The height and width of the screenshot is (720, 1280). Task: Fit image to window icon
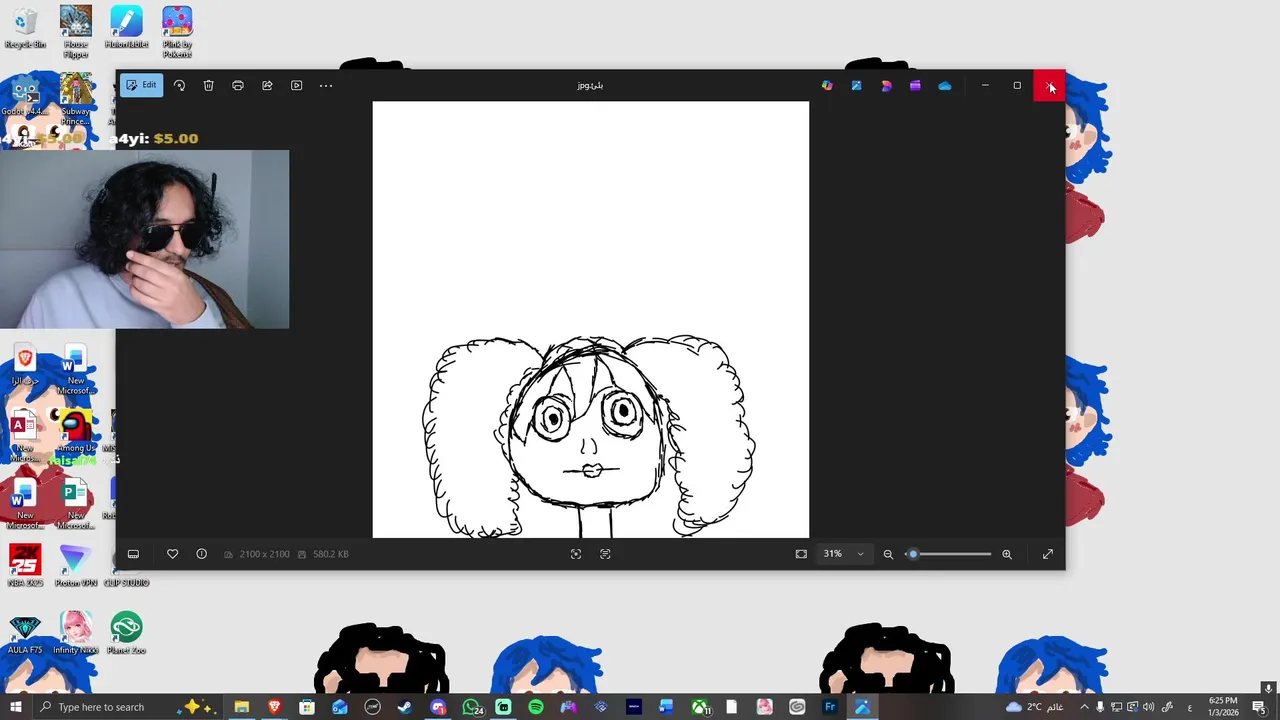point(801,554)
